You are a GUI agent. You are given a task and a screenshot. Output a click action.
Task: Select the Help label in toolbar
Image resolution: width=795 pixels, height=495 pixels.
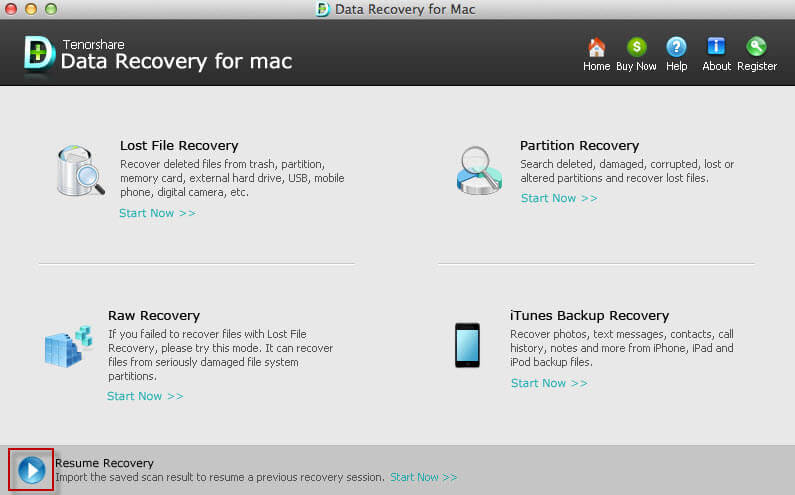676,66
